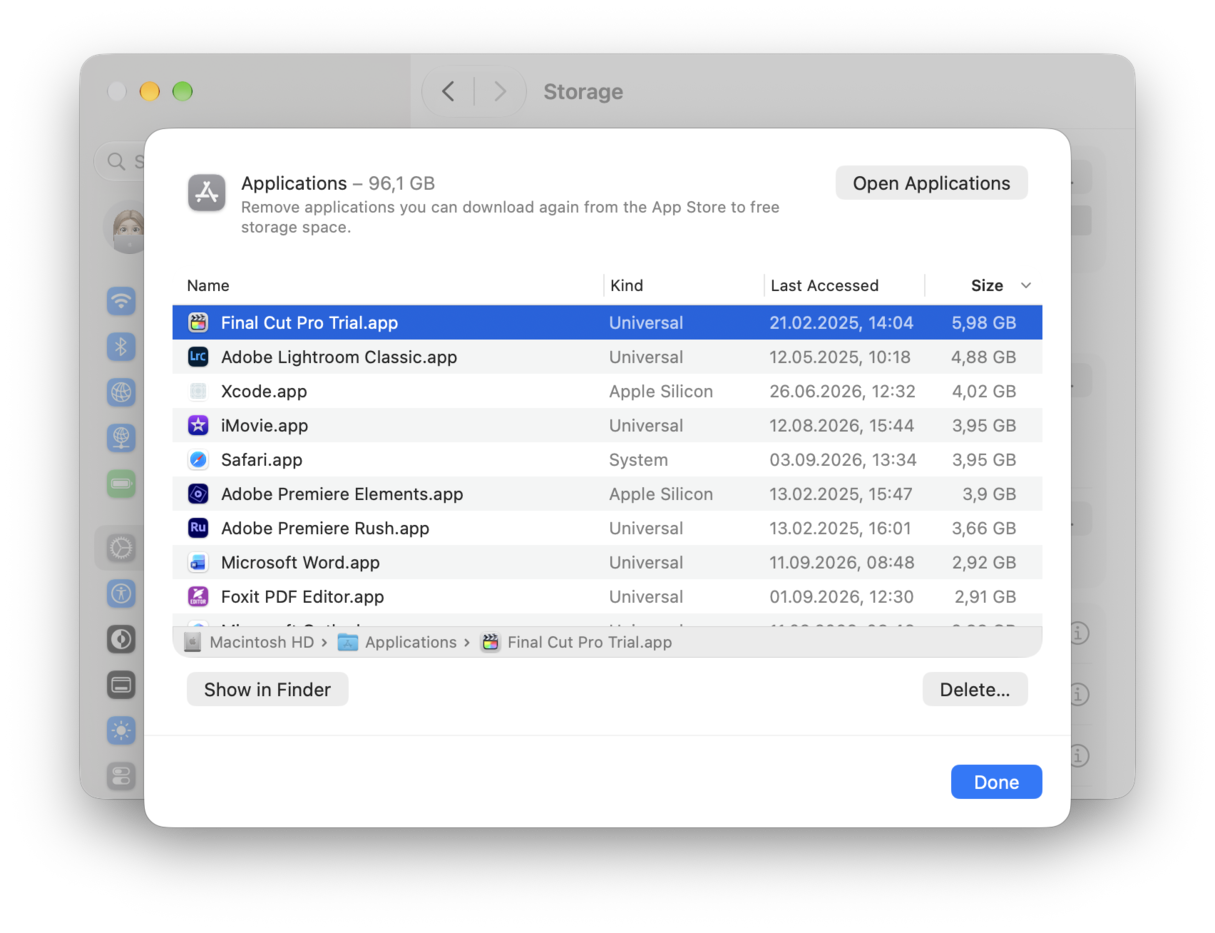1215x933 pixels.
Task: Sort the list by the Kind column
Action: [x=627, y=285]
